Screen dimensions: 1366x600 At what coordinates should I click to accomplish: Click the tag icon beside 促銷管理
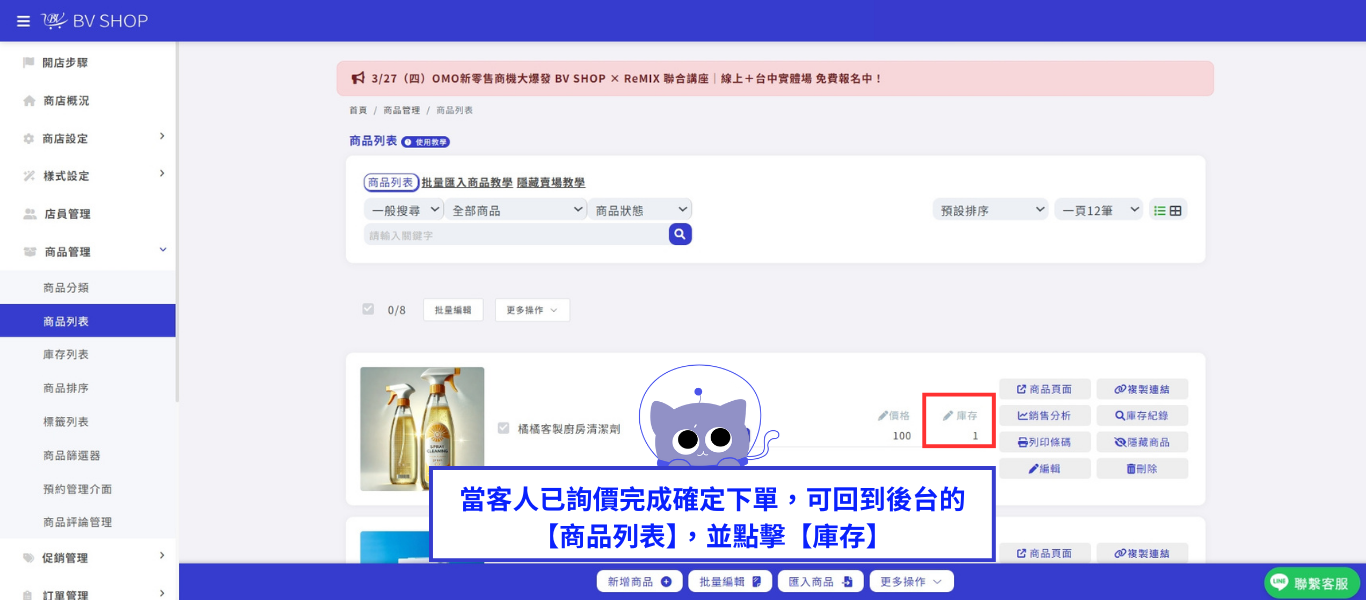[29, 558]
